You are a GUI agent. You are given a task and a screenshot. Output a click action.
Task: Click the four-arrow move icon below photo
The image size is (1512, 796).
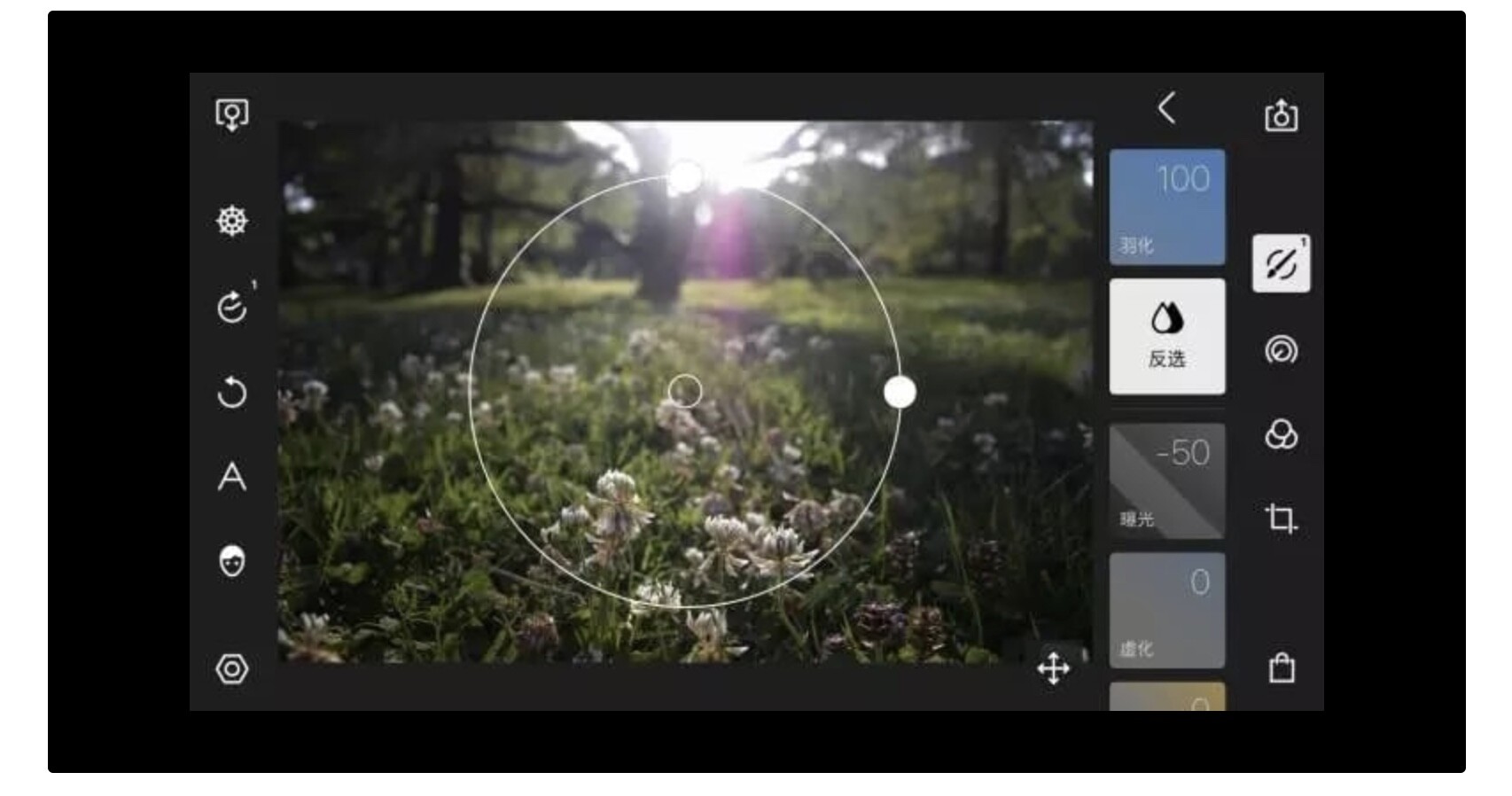click(x=1054, y=668)
